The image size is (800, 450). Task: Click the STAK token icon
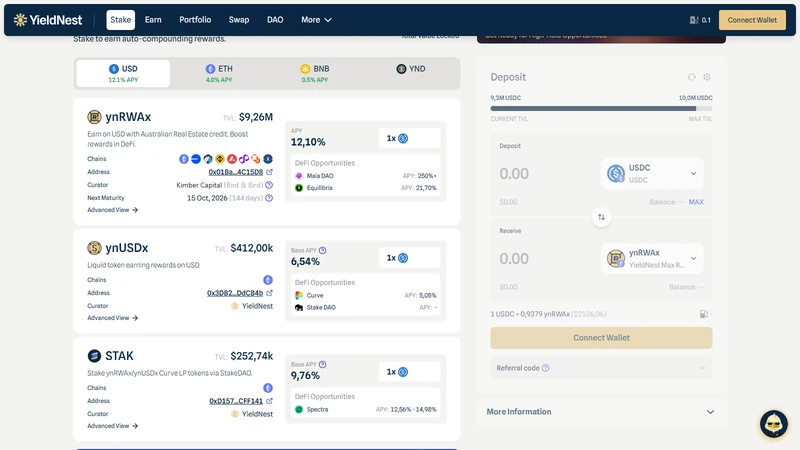pyautogui.click(x=94, y=356)
